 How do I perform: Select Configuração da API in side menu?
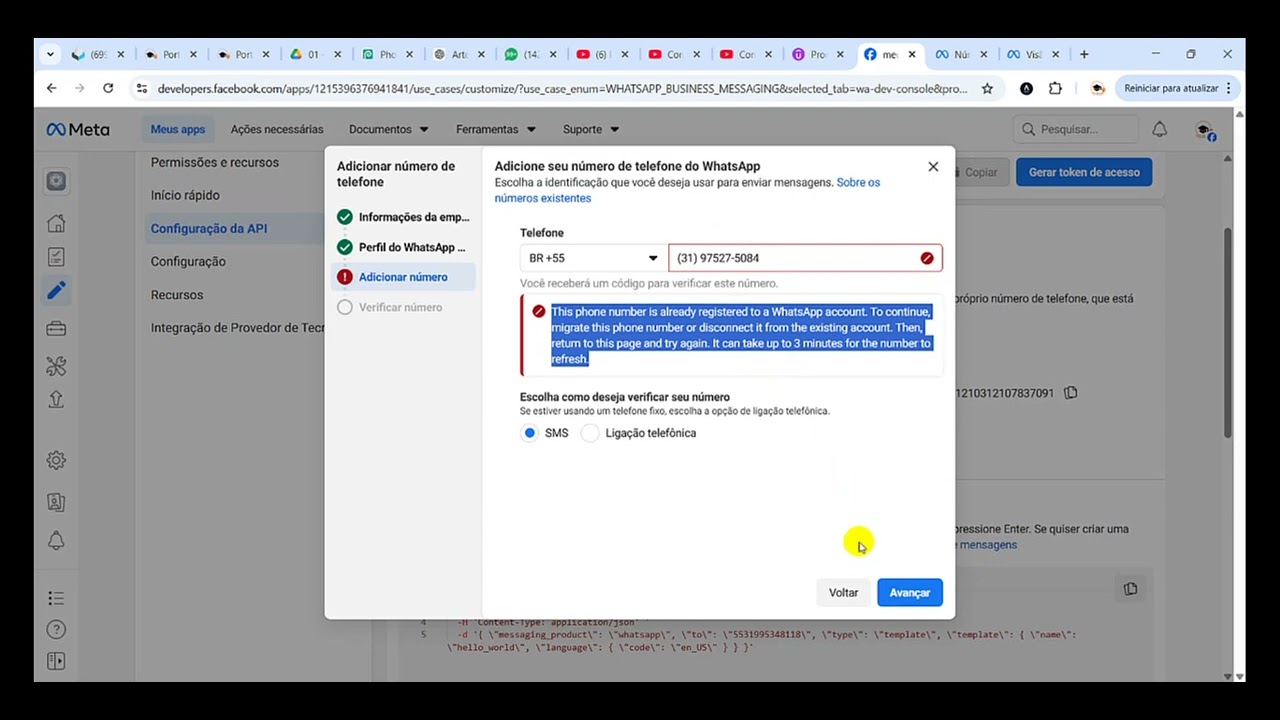[209, 228]
